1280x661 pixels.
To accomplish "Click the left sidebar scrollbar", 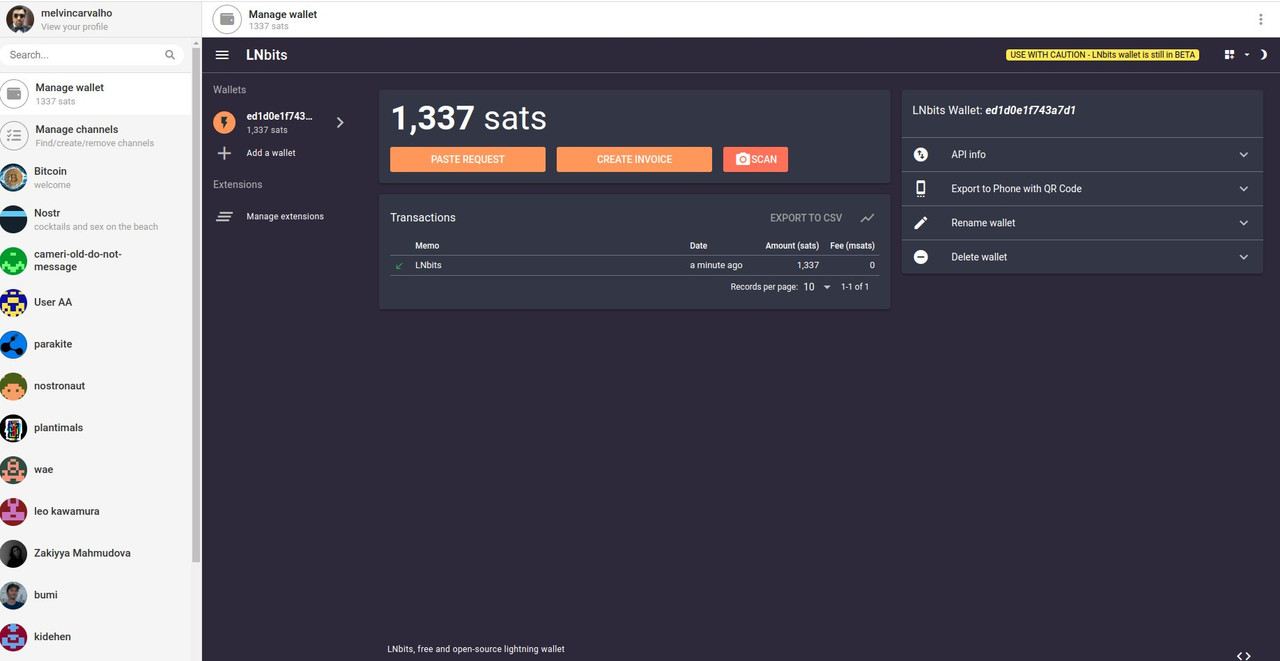I will click(x=196, y=305).
